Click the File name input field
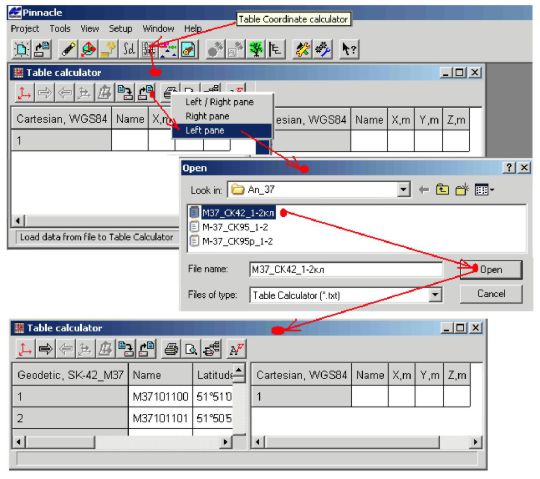This screenshot has width=540, height=479. pos(346,270)
